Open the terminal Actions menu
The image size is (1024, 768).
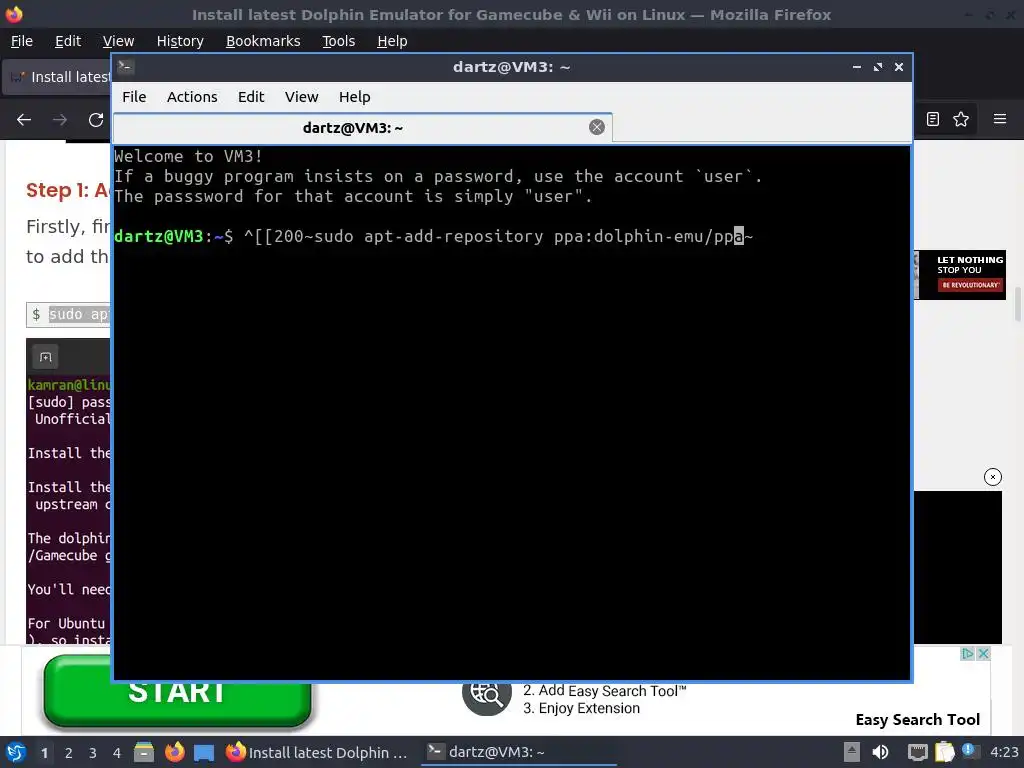[x=192, y=97]
